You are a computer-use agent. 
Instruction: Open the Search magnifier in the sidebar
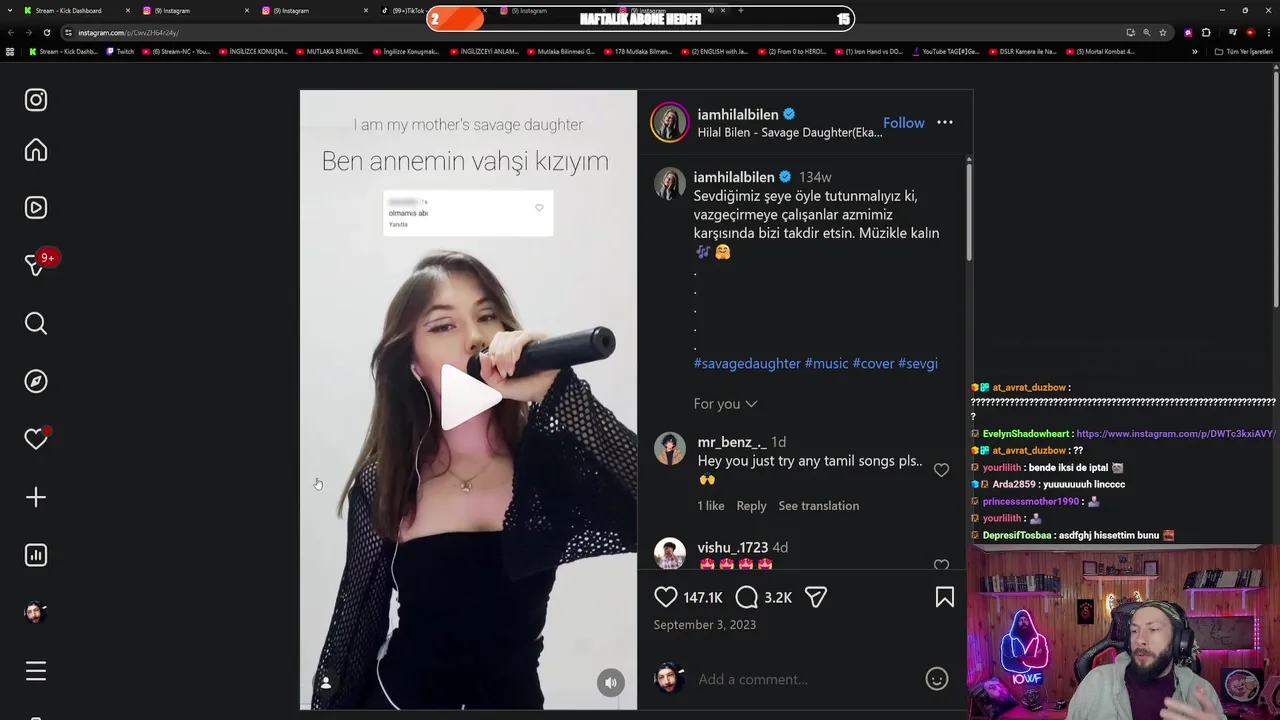click(x=36, y=323)
